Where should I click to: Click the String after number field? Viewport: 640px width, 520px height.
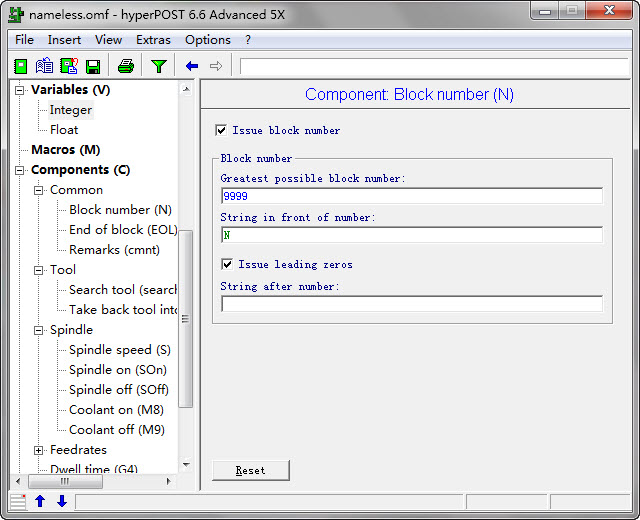[412, 304]
